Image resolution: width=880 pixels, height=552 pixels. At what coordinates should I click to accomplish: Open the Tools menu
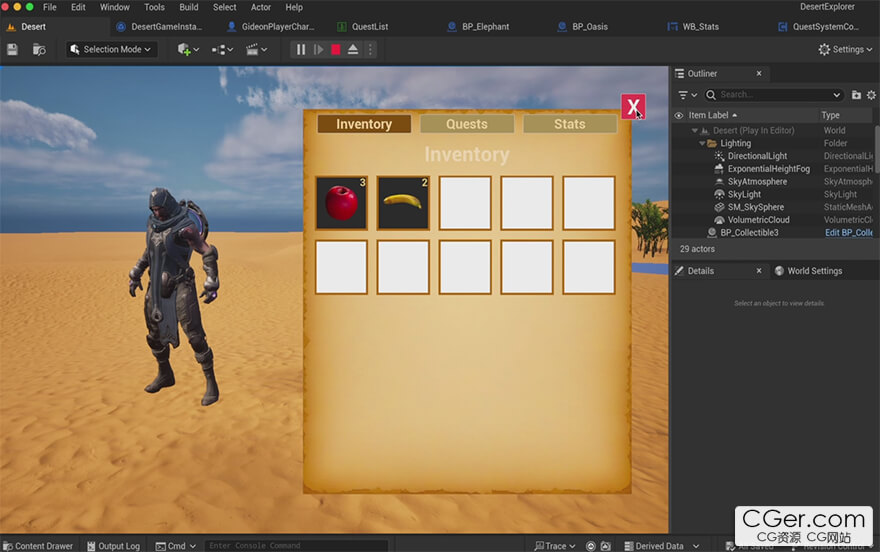click(154, 7)
